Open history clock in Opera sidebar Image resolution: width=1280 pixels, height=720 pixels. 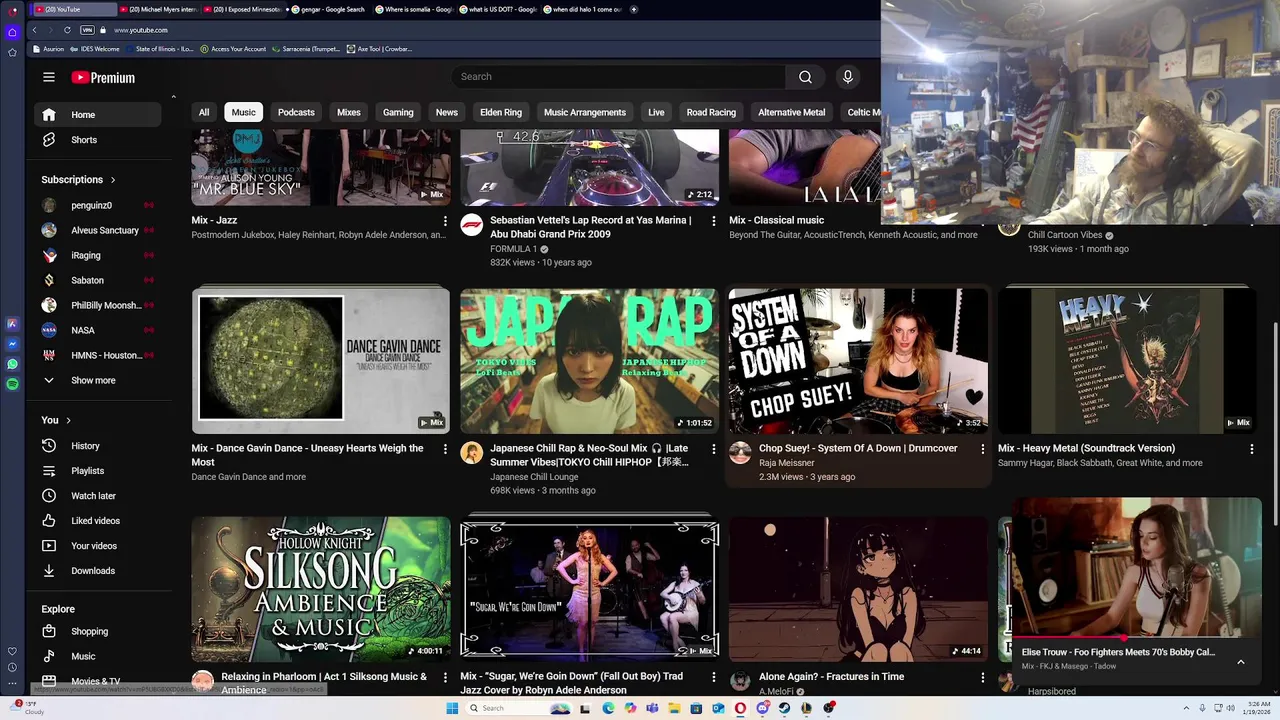(x=12, y=667)
